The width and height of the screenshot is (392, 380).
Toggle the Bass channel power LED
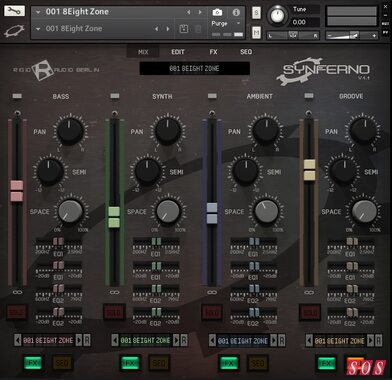tap(17, 96)
